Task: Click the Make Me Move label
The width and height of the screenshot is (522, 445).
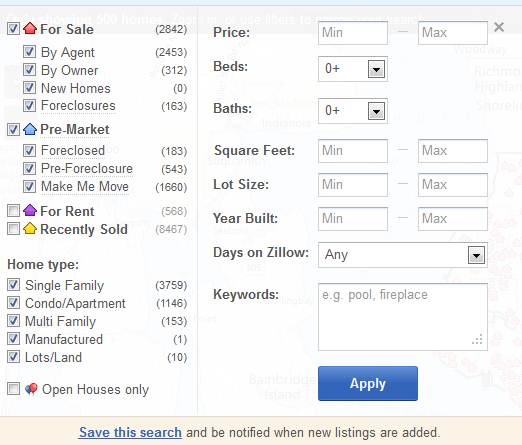Action: pyautogui.click(x=85, y=186)
